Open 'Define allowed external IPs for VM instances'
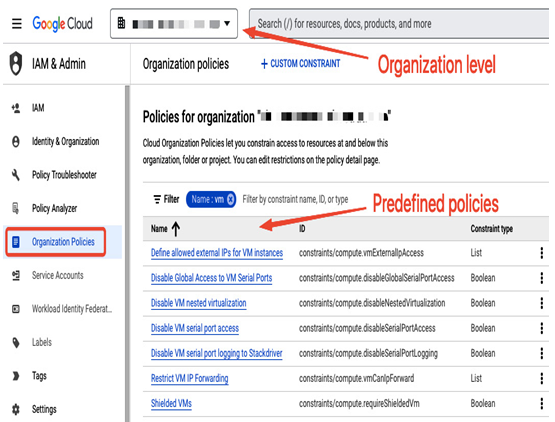The image size is (555, 422). pos(217,253)
